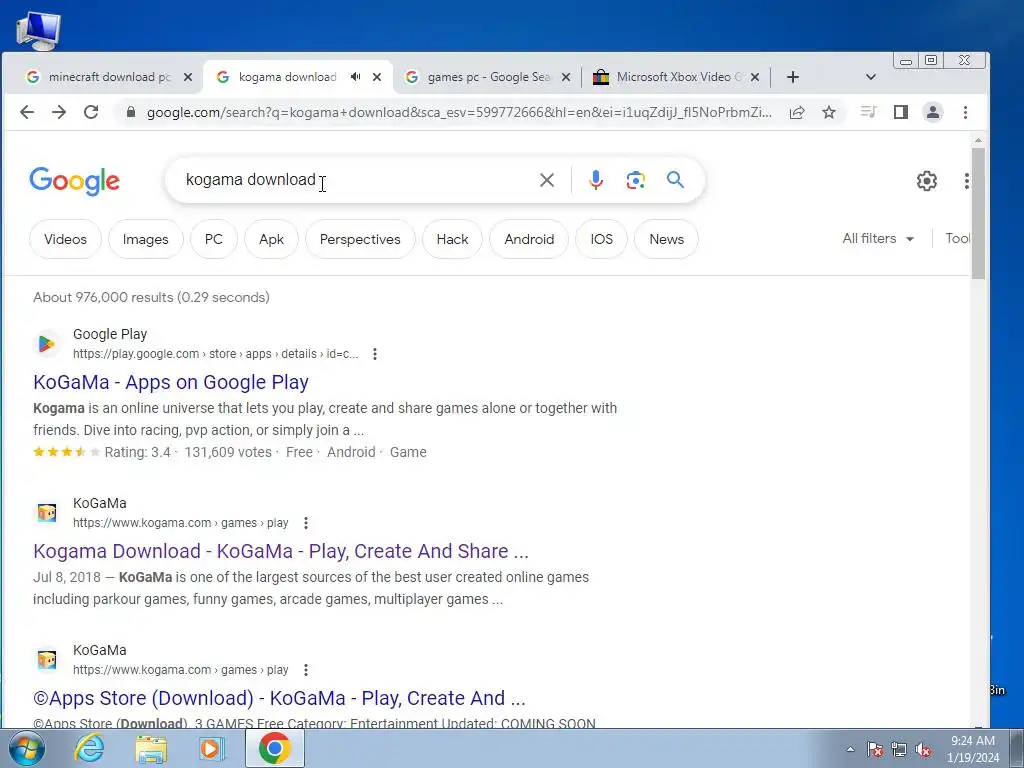The image size is (1024, 768).
Task: Open the Chrome side panel
Action: [x=901, y=112]
